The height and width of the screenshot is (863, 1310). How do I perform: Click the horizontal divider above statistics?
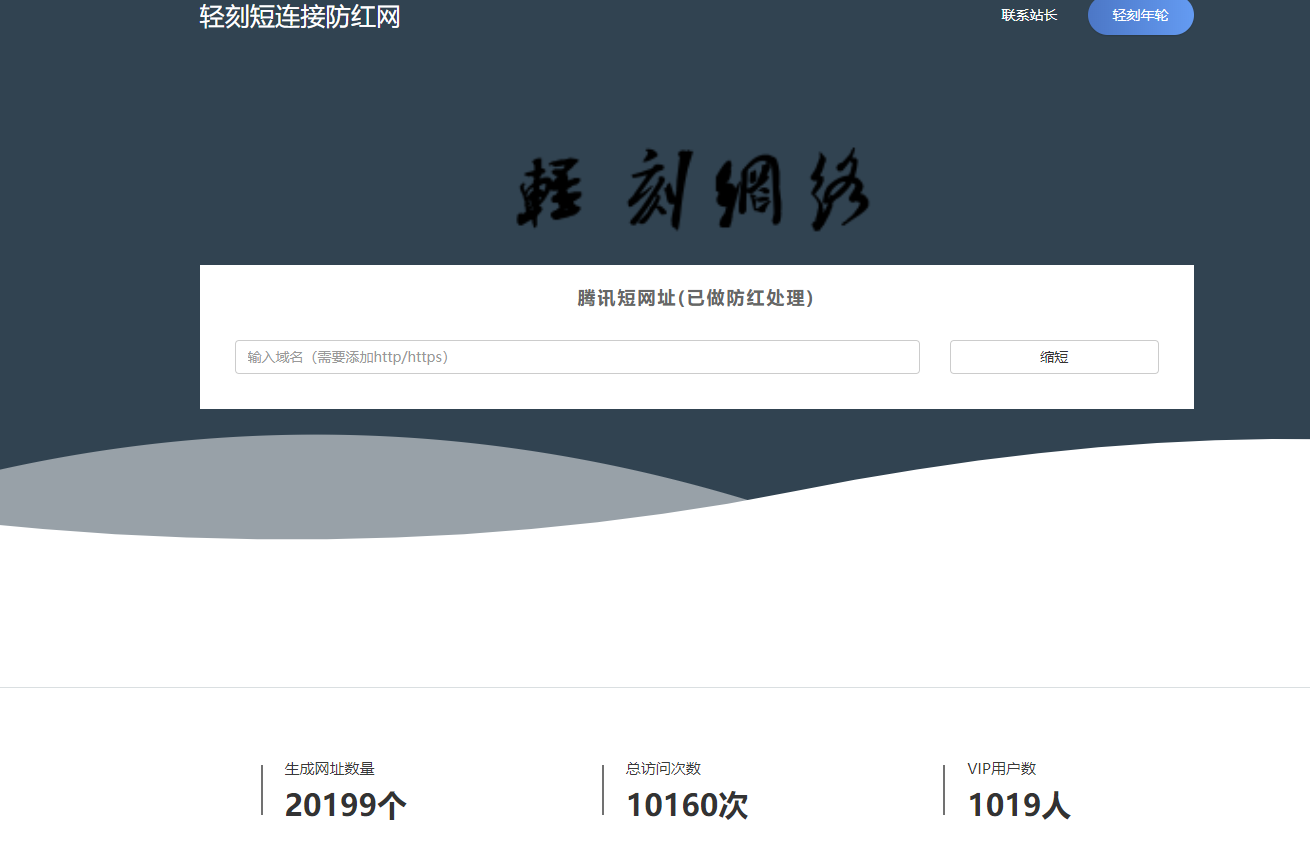coord(655,686)
